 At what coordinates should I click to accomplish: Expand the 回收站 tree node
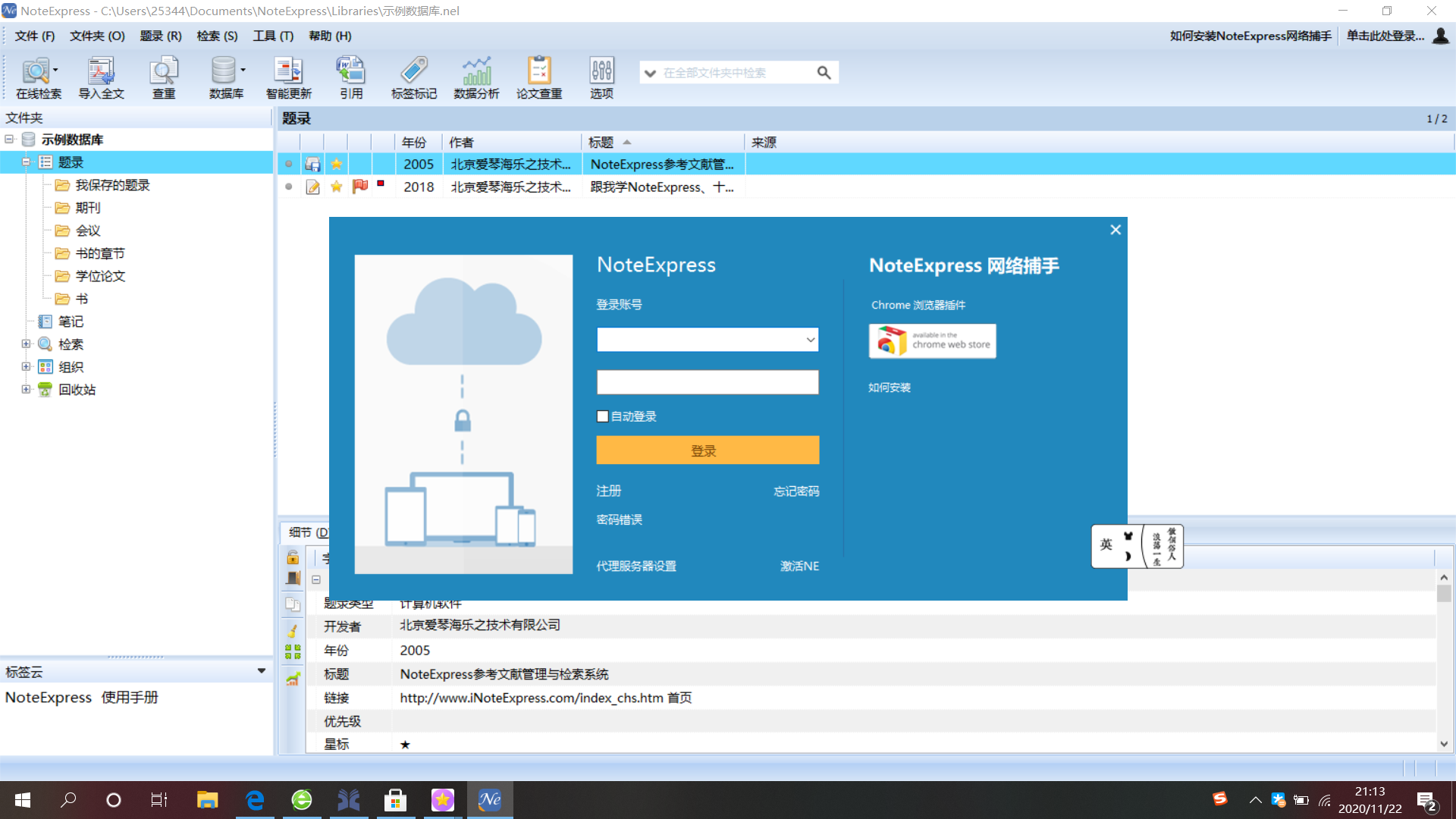pyautogui.click(x=26, y=390)
